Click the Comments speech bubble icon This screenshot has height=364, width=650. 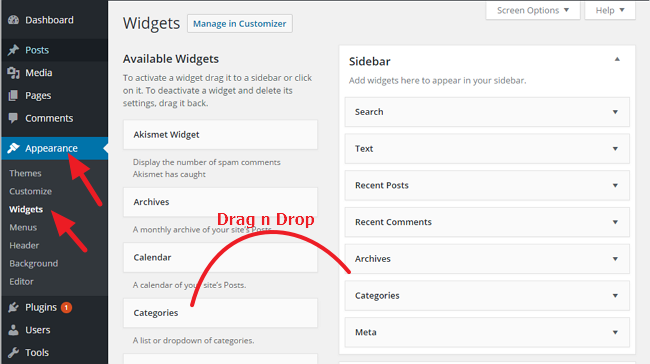13,118
